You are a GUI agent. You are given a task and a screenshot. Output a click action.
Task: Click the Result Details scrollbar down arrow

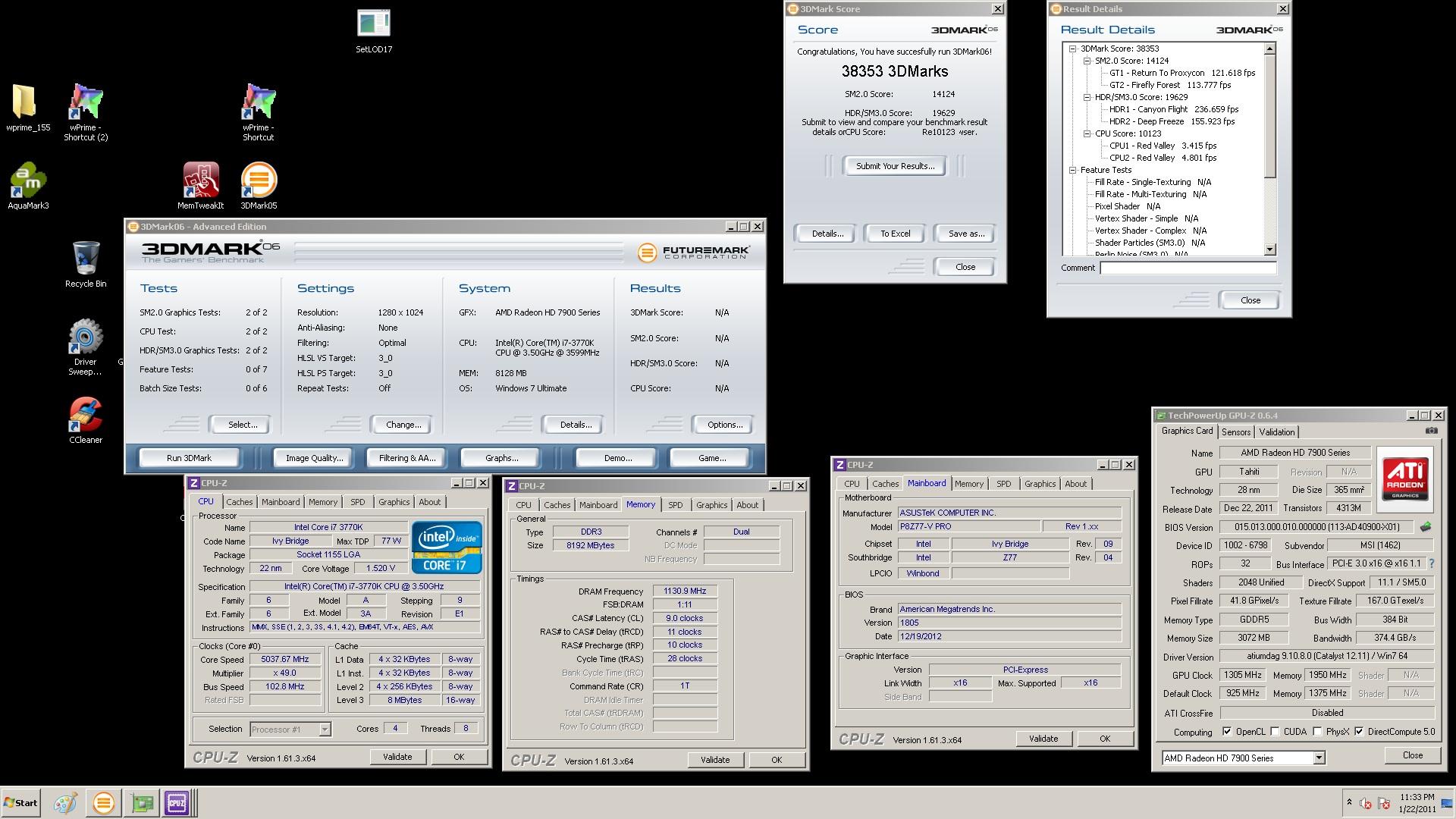1270,249
